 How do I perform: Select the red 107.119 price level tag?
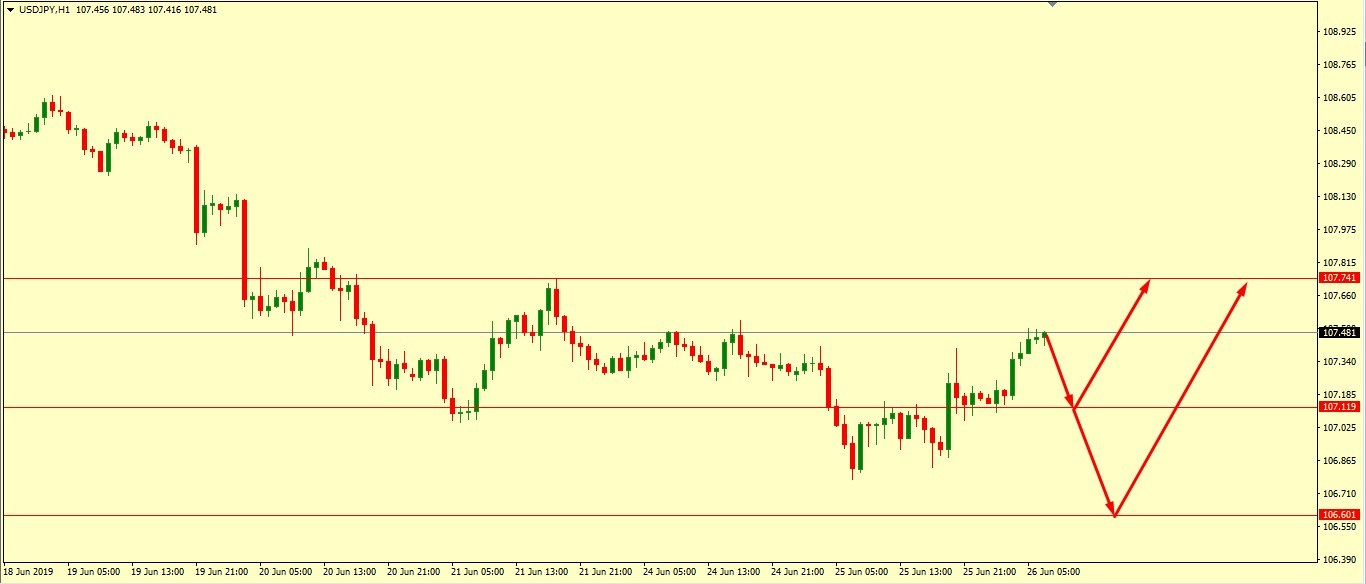coord(1339,407)
